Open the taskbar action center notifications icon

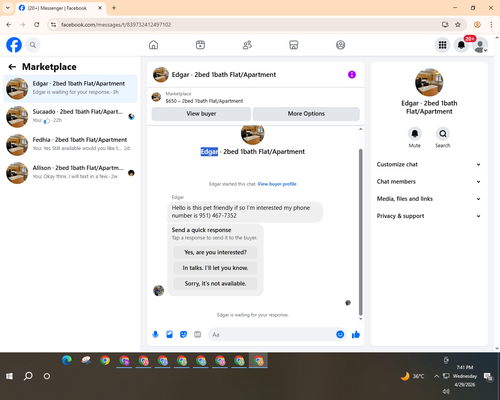pyautogui.click(x=488, y=376)
